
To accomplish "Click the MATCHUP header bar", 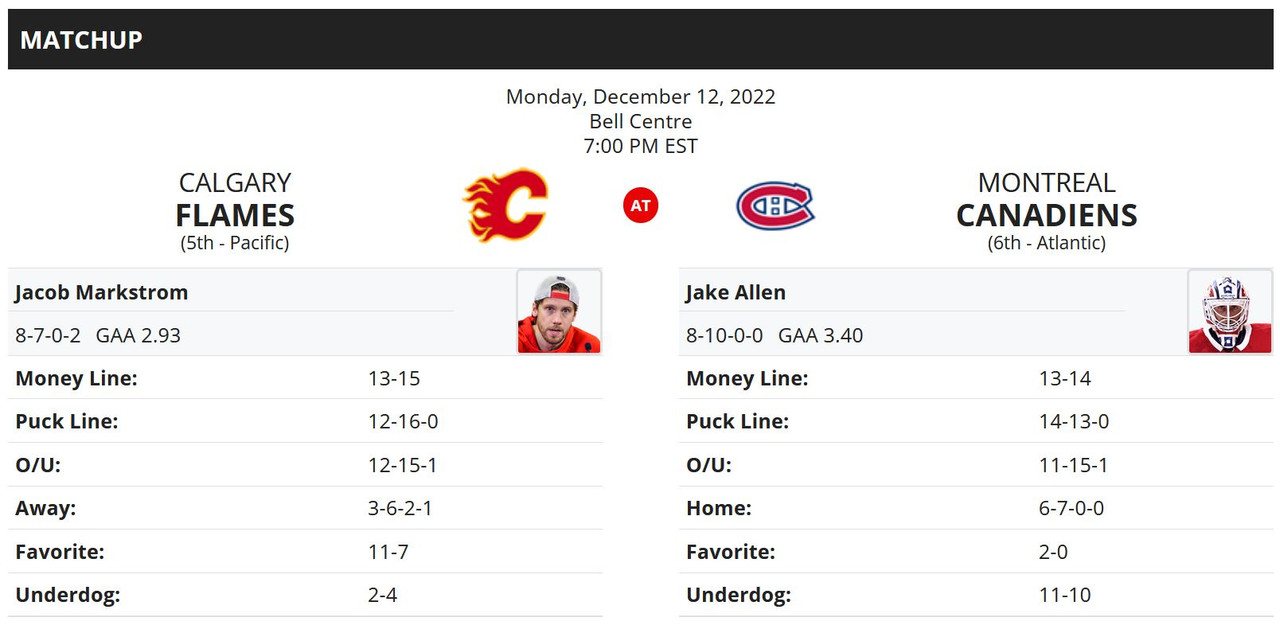I will (x=640, y=39).
